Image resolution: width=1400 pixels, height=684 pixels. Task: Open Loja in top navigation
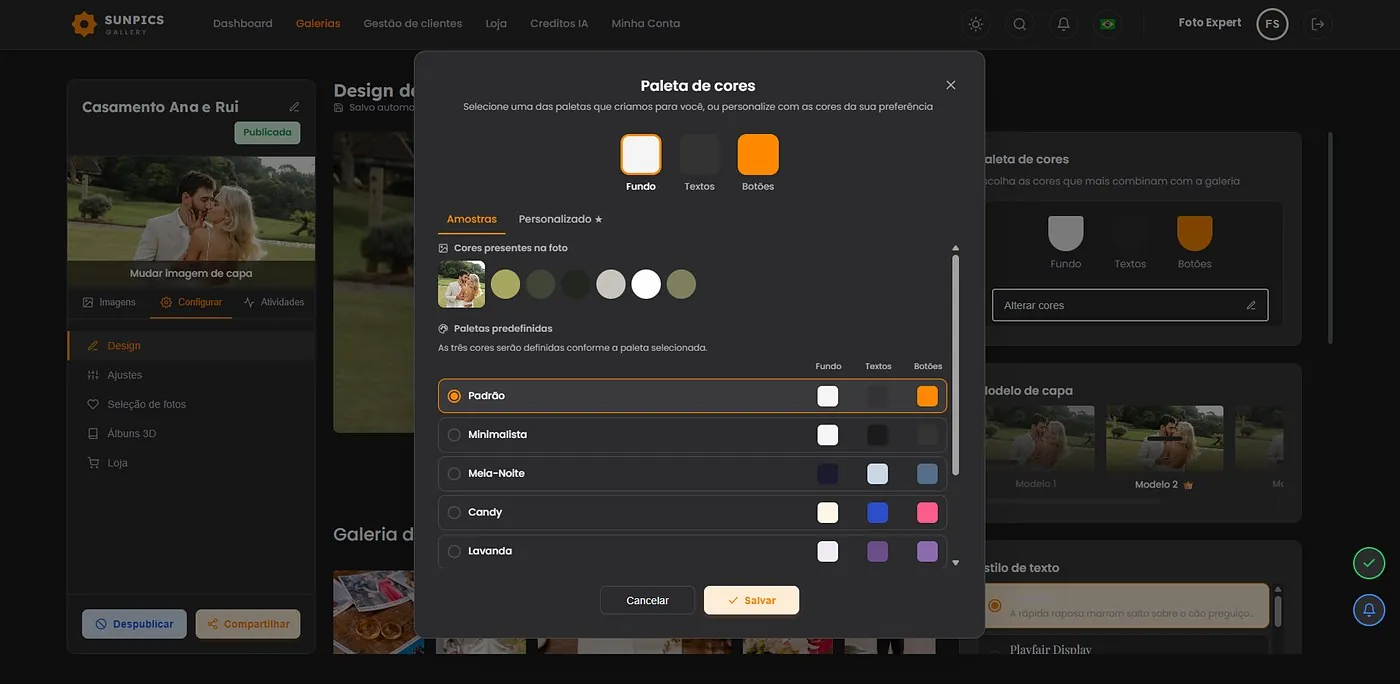pyautogui.click(x=496, y=23)
